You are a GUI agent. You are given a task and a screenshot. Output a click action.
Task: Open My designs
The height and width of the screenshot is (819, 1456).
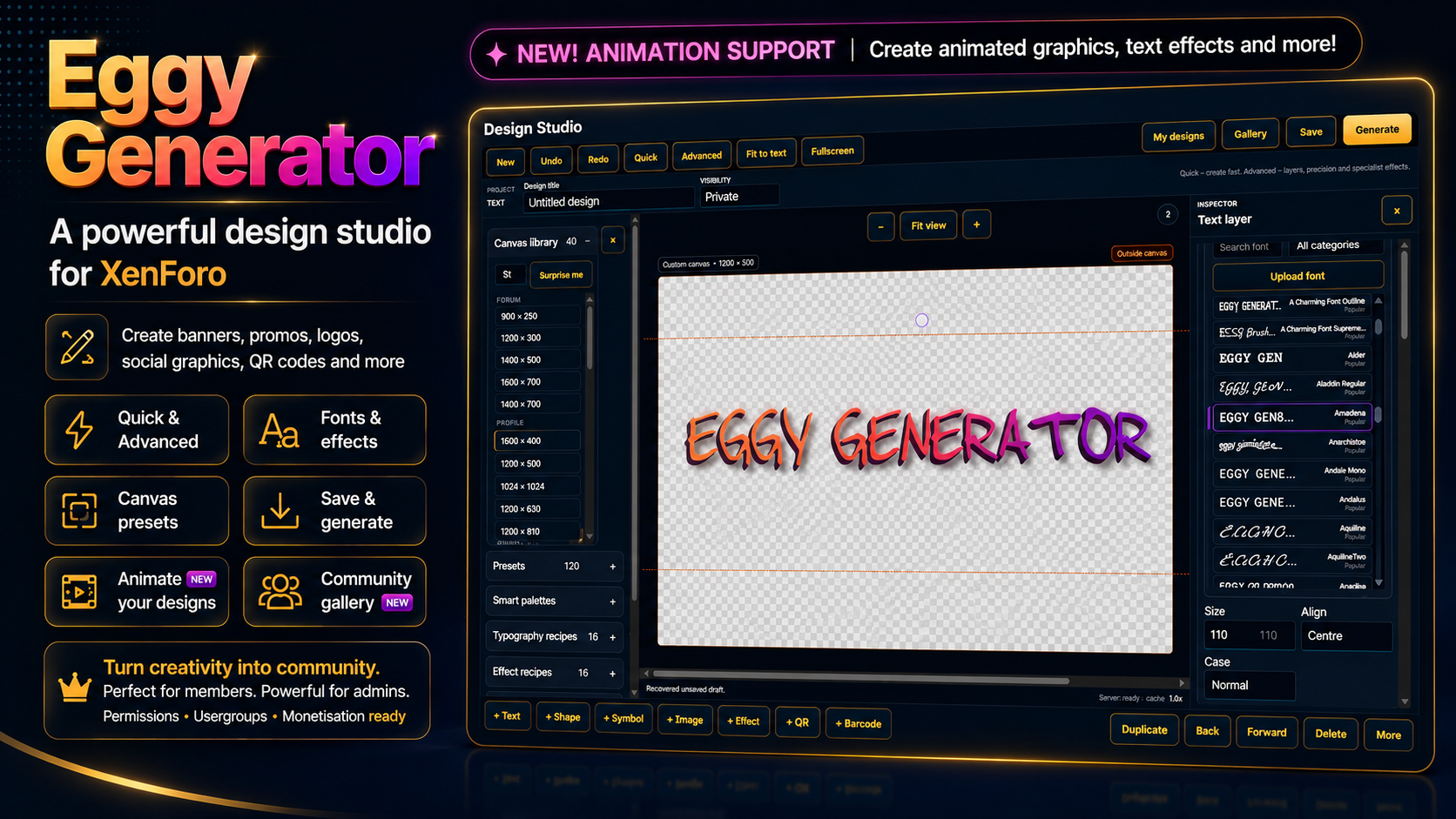(x=1178, y=137)
